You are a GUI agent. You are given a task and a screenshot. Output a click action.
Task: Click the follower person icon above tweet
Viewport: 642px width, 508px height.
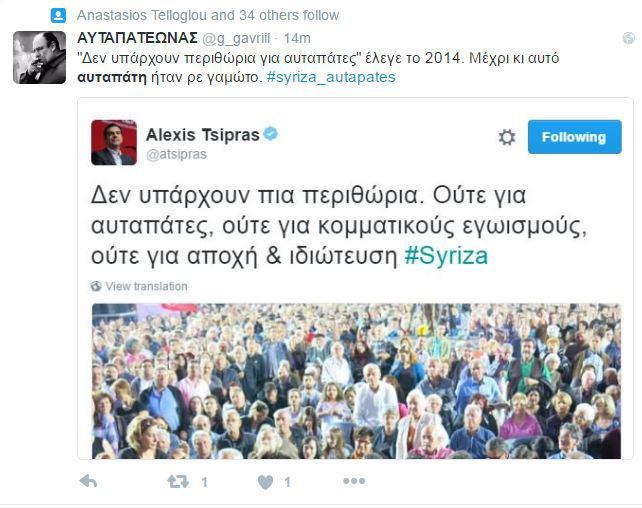(x=58, y=16)
